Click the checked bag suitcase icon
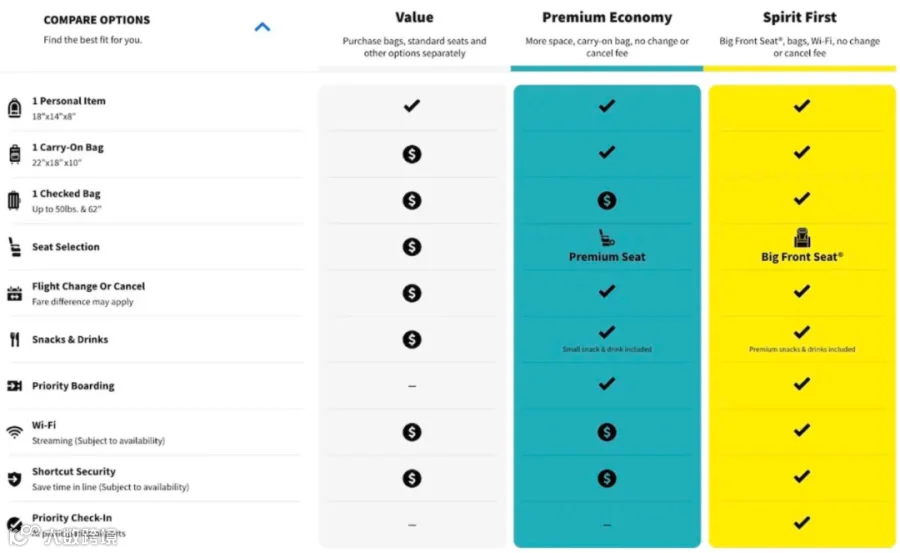 pos(14,200)
